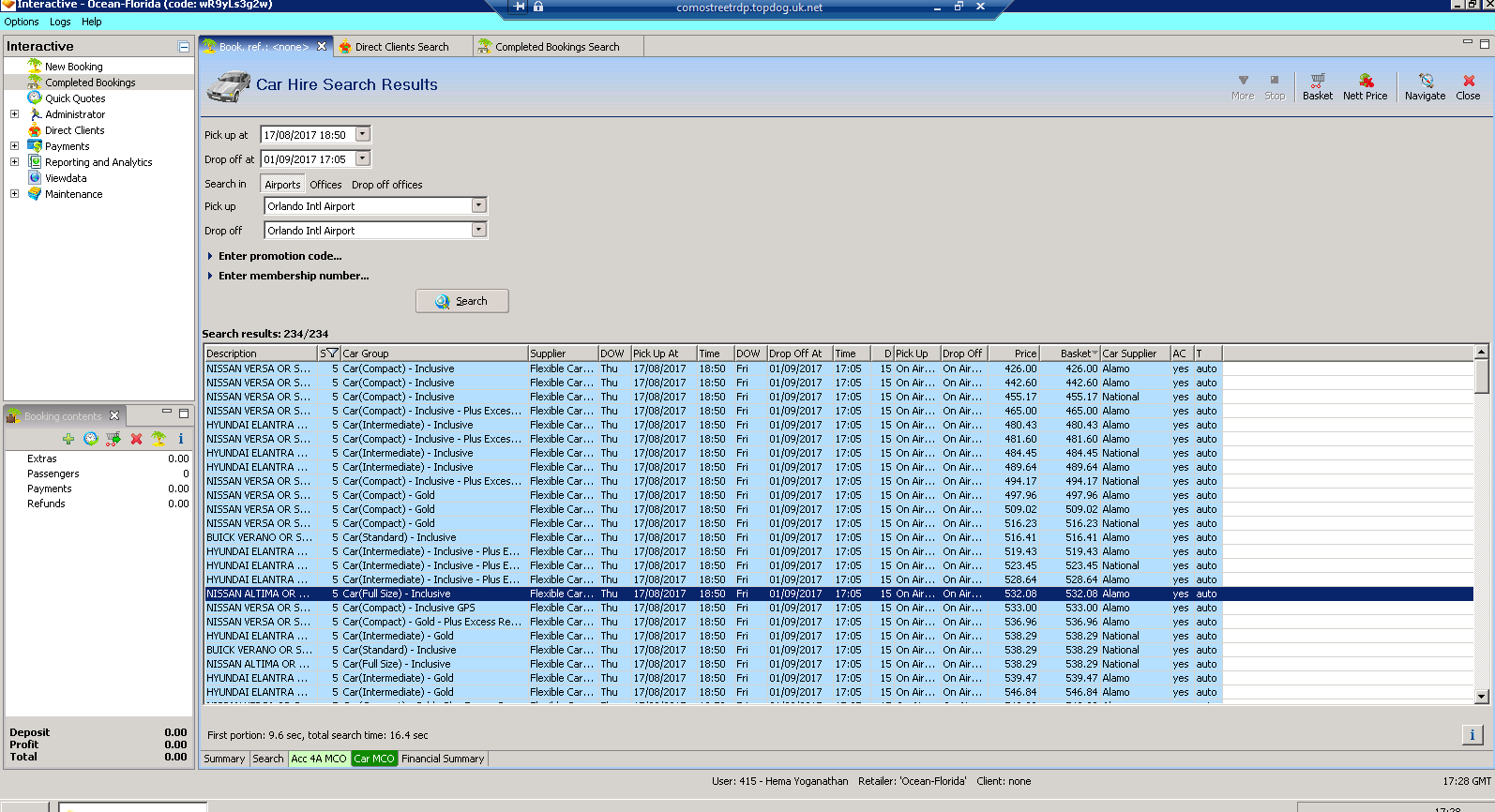The image size is (1495, 812).
Task: Click the green plus add icon in Booking contents
Action: (x=68, y=439)
